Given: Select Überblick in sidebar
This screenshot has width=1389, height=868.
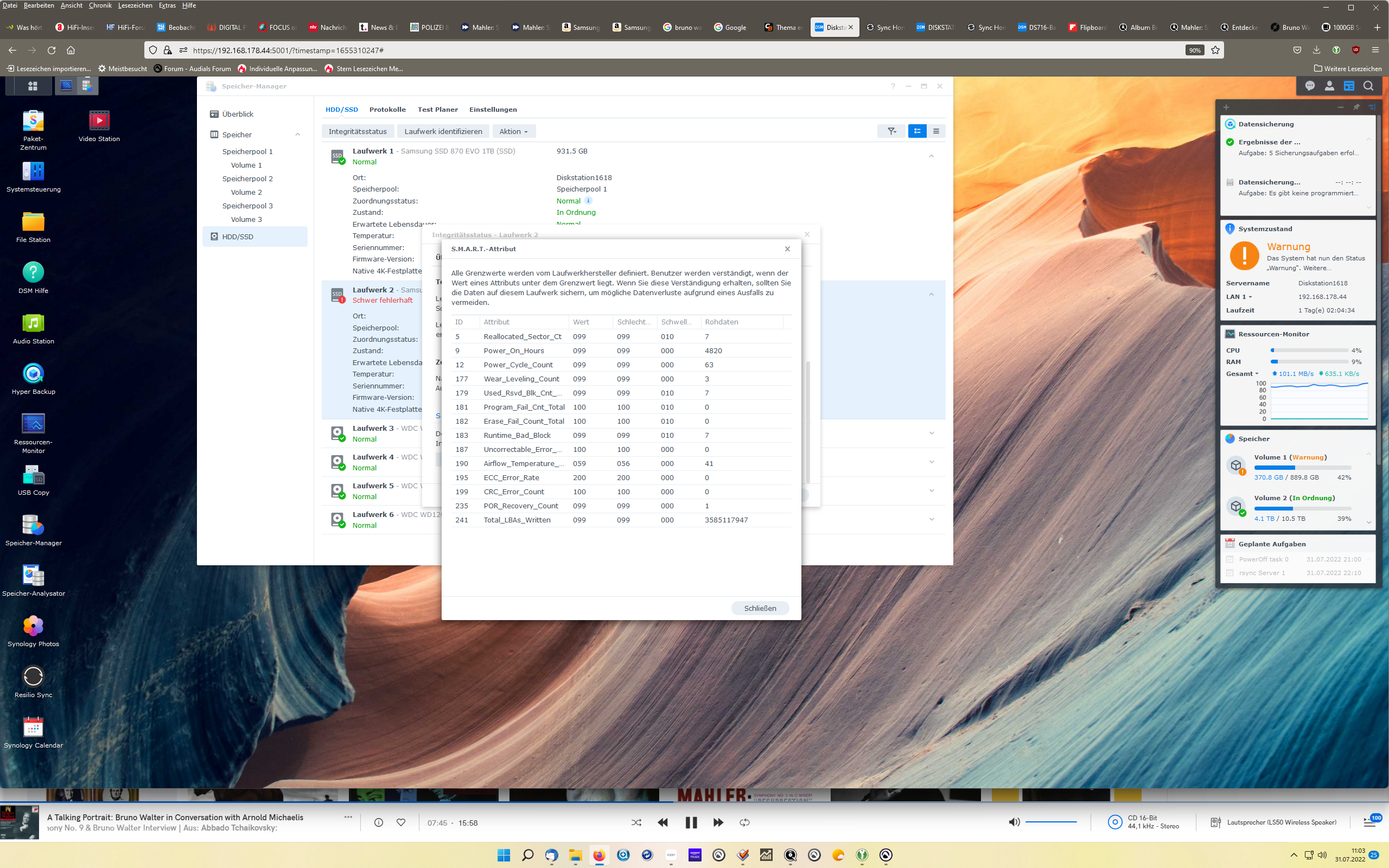Looking at the screenshot, I should [x=256, y=114].
